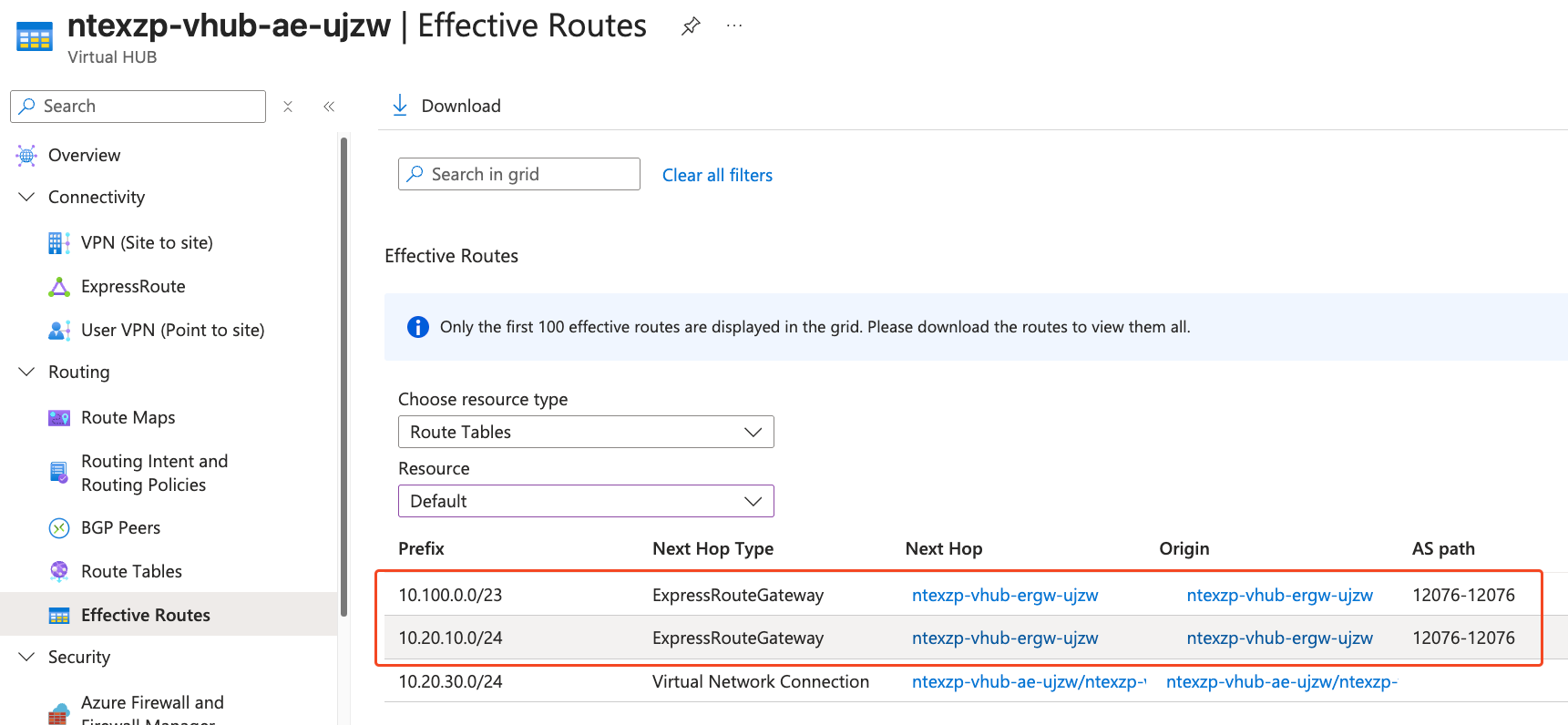The height and width of the screenshot is (725, 1568).
Task: Click the VPN (Site to site) icon
Action: [x=59, y=243]
